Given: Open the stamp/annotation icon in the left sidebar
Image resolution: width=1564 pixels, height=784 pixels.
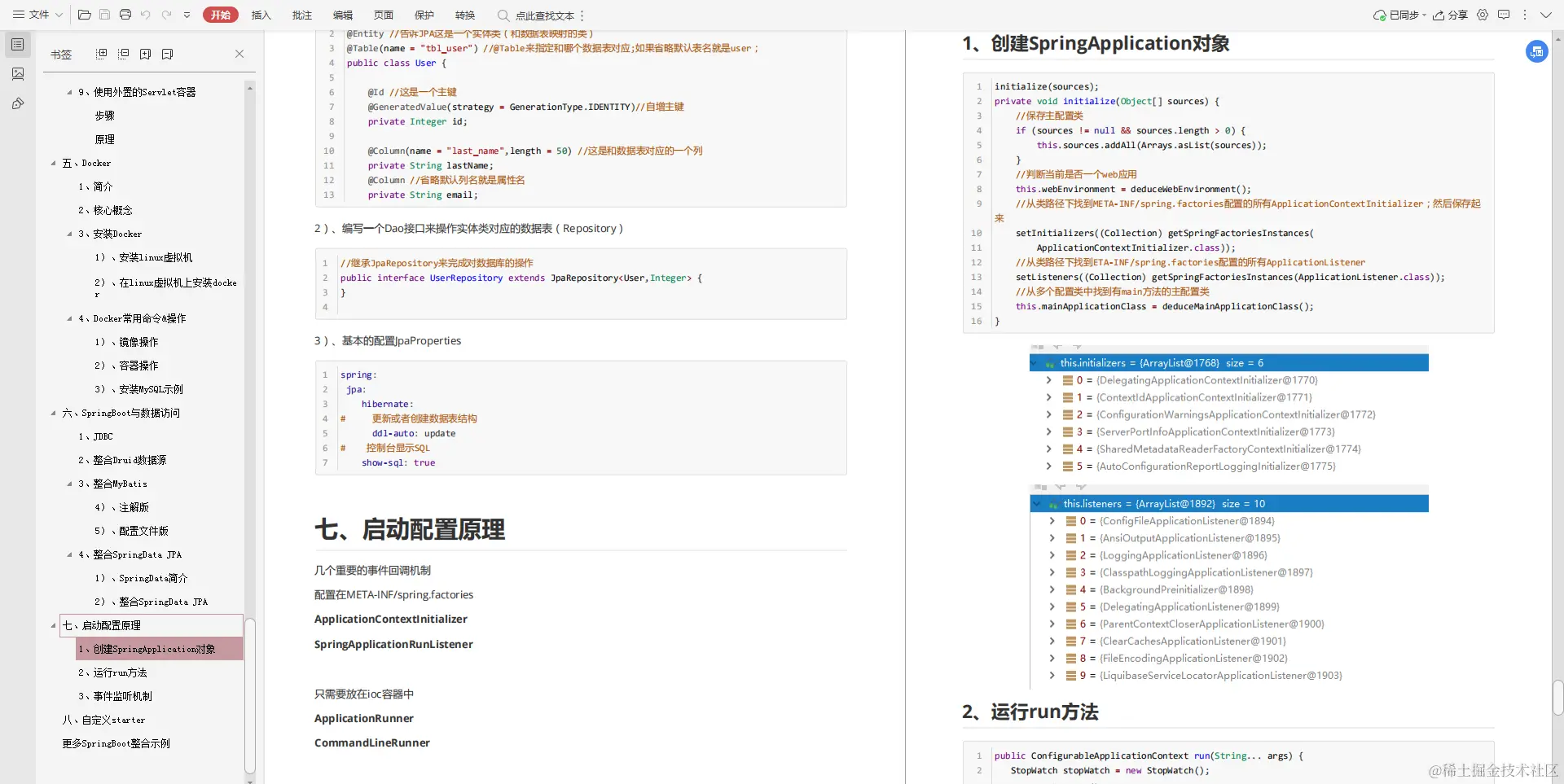Looking at the screenshot, I should [18, 103].
